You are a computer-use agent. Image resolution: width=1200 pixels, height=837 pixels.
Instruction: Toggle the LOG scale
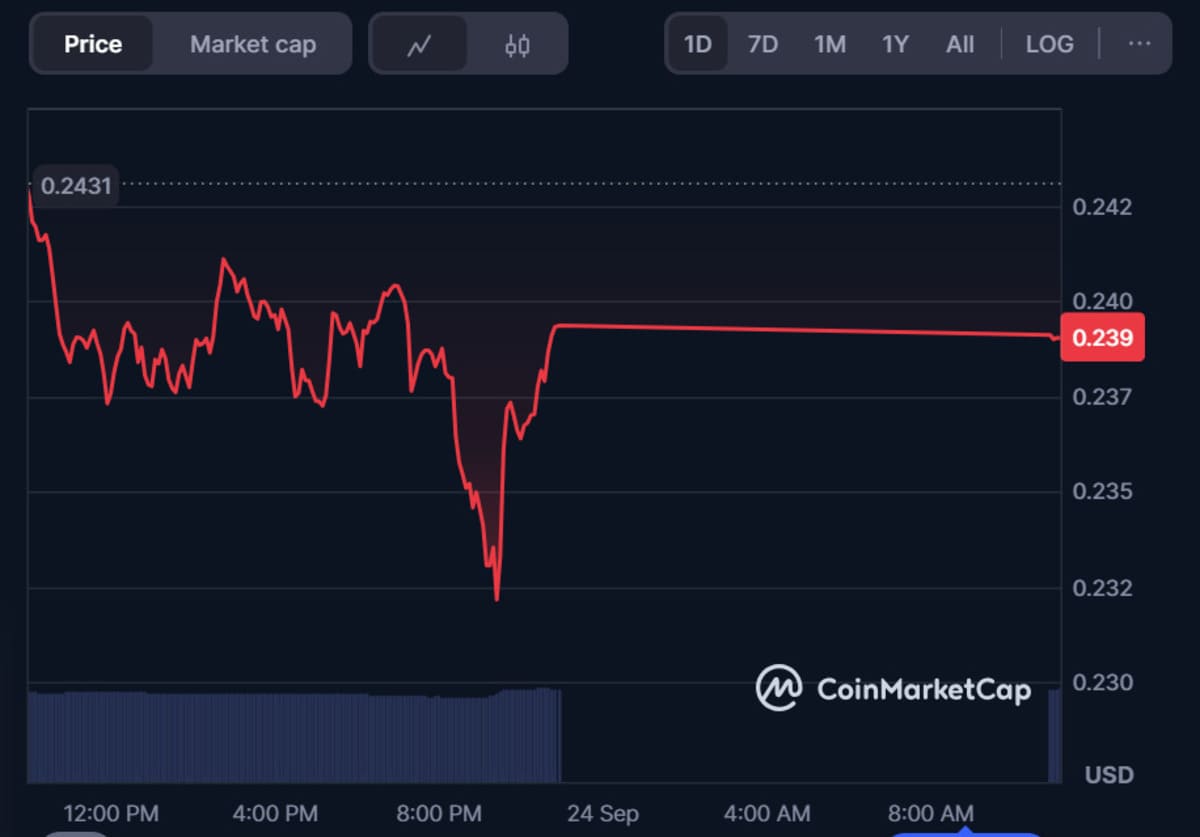coord(1049,44)
